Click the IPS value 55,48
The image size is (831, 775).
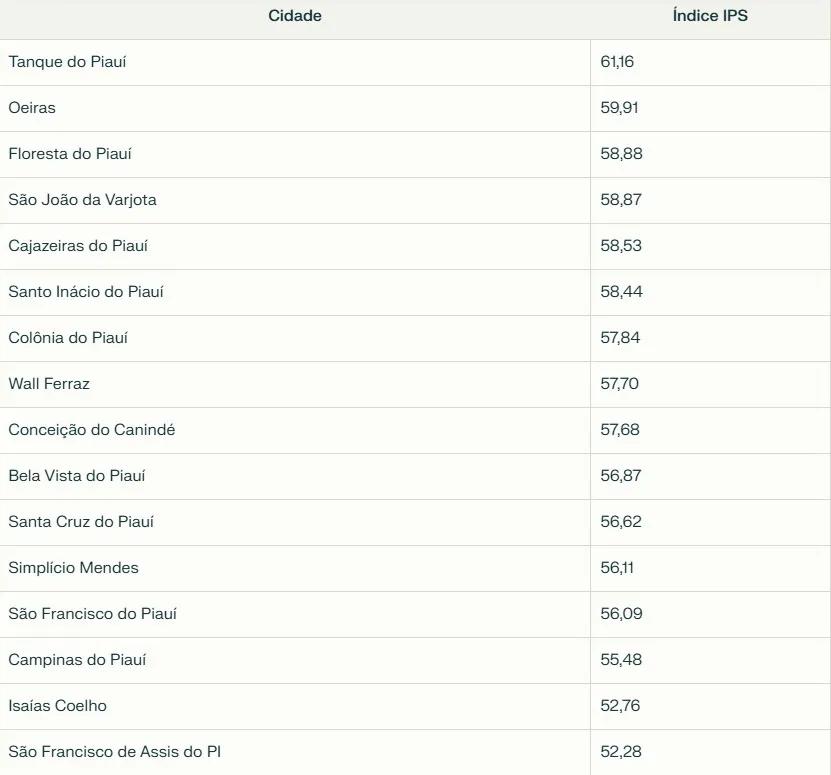(x=621, y=660)
